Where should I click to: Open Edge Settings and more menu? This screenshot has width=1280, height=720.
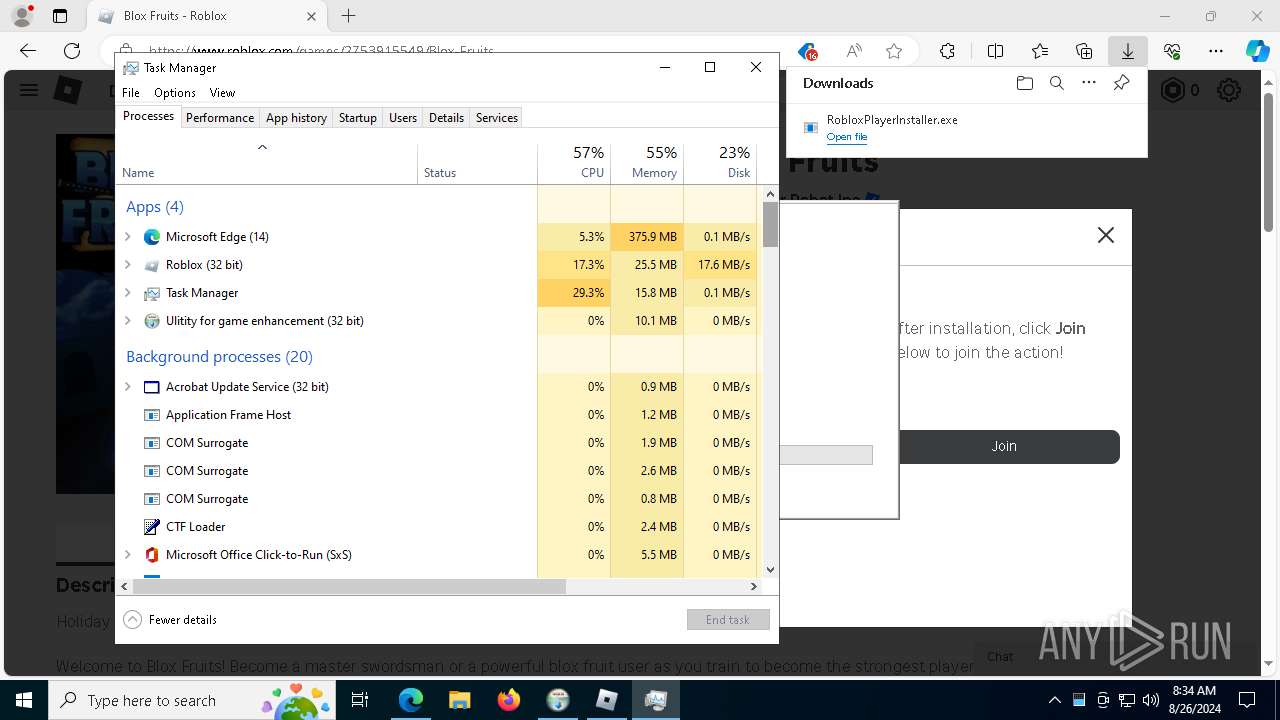(1216, 51)
